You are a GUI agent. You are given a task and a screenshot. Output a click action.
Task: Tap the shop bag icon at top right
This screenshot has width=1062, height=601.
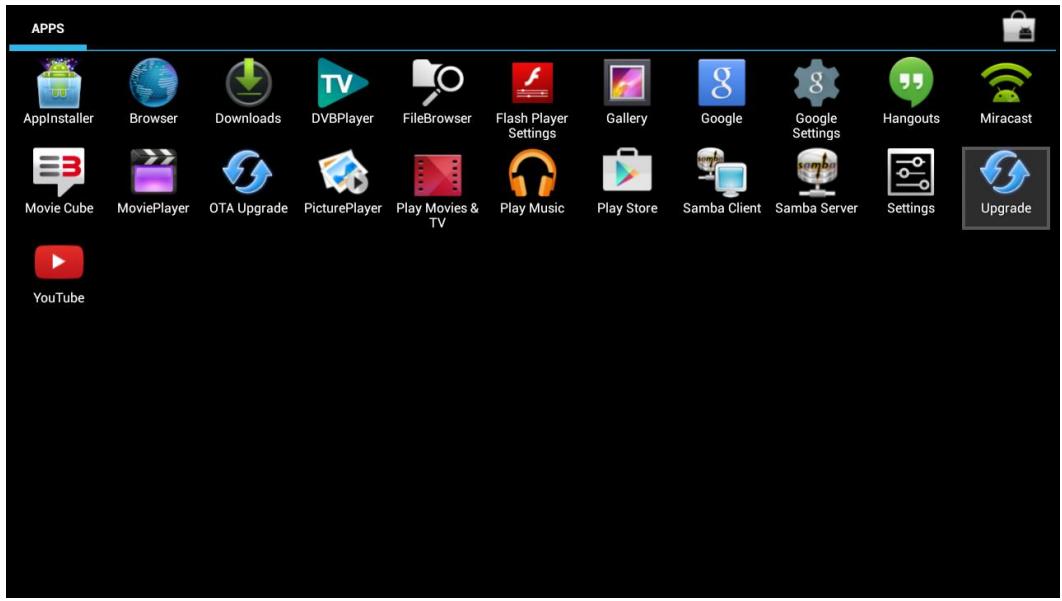point(1019,27)
